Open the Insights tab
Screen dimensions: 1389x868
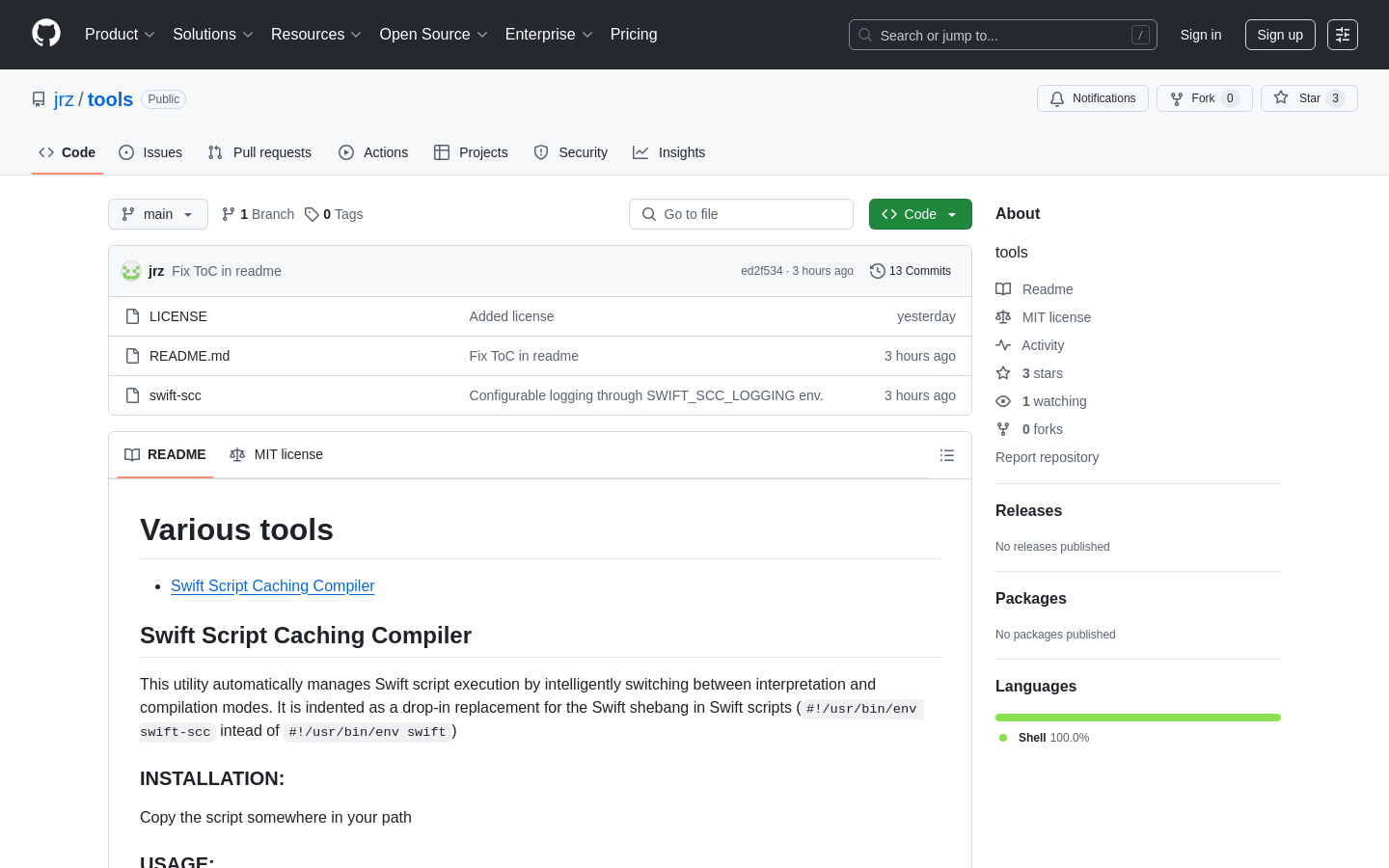[x=669, y=152]
